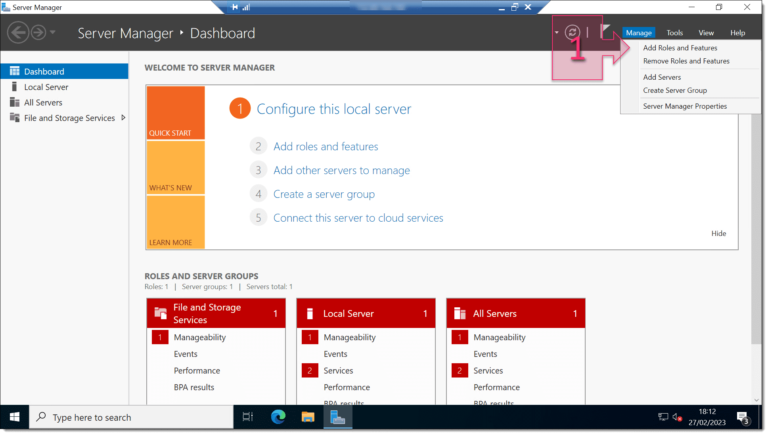Open Manageability in Local Server tile
The image size is (768, 435).
(349, 338)
